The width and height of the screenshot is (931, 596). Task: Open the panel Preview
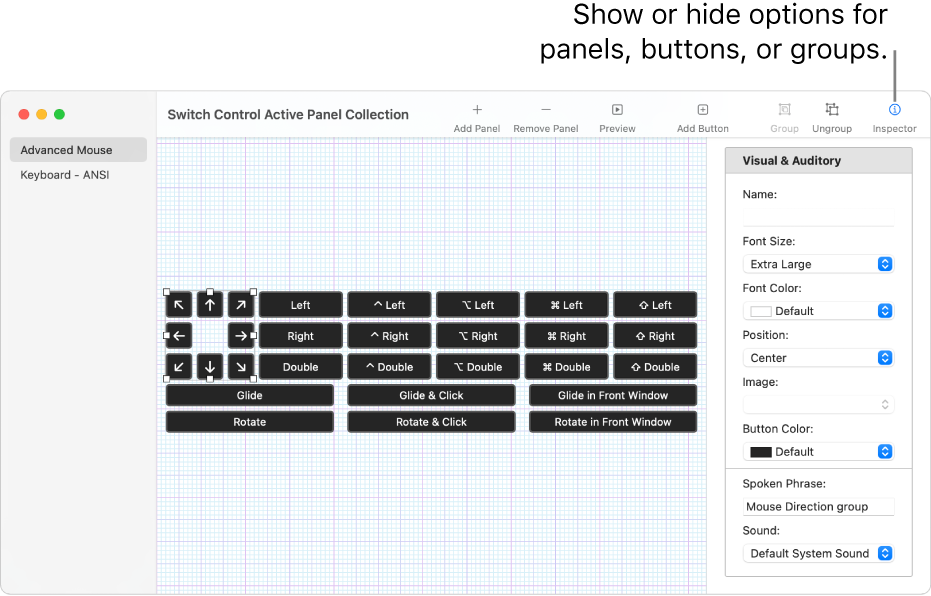click(x=617, y=110)
